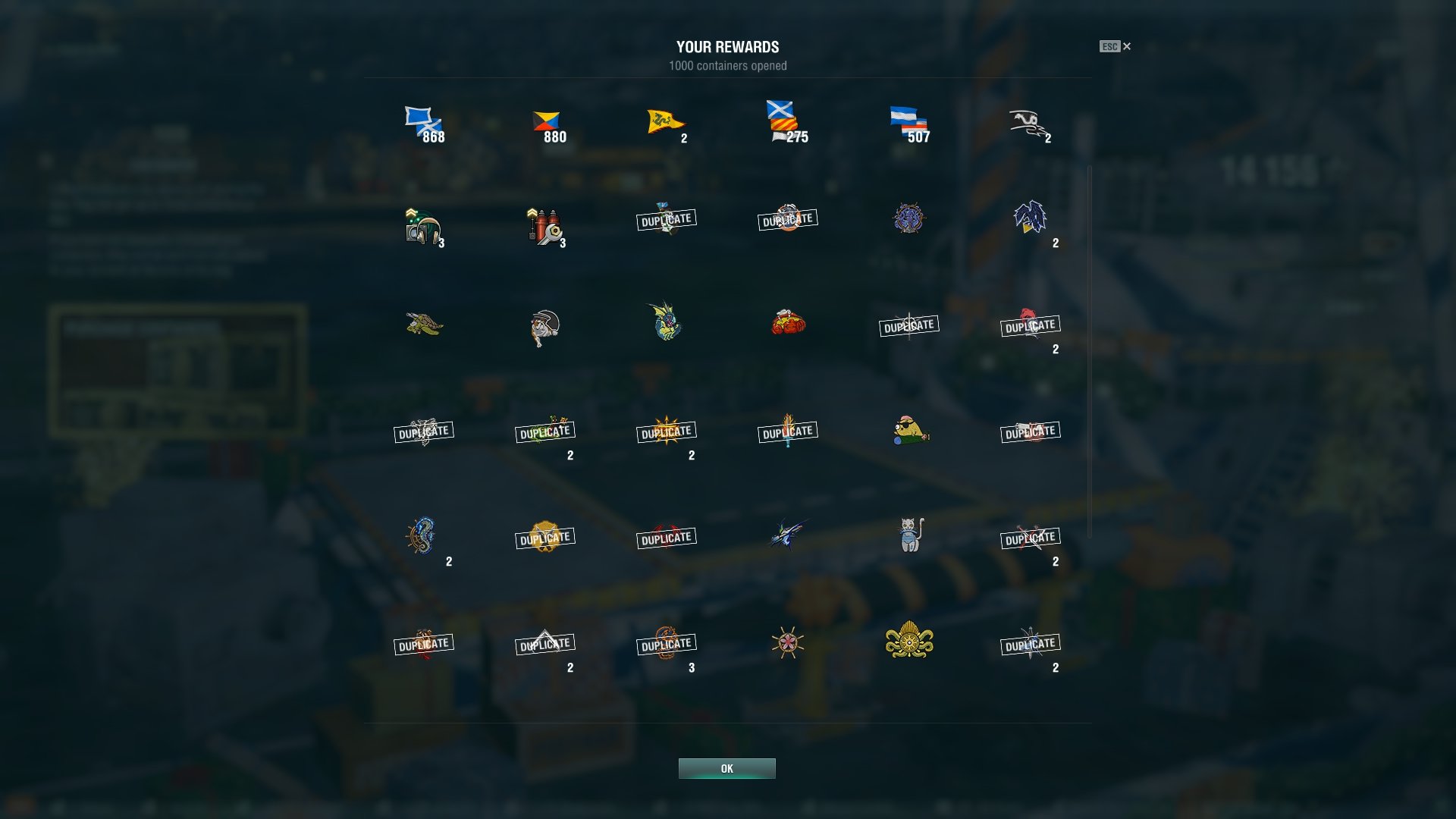Image resolution: width=1456 pixels, height=819 pixels.
Task: Select the swordfish patch
Action: pyautogui.click(x=788, y=534)
